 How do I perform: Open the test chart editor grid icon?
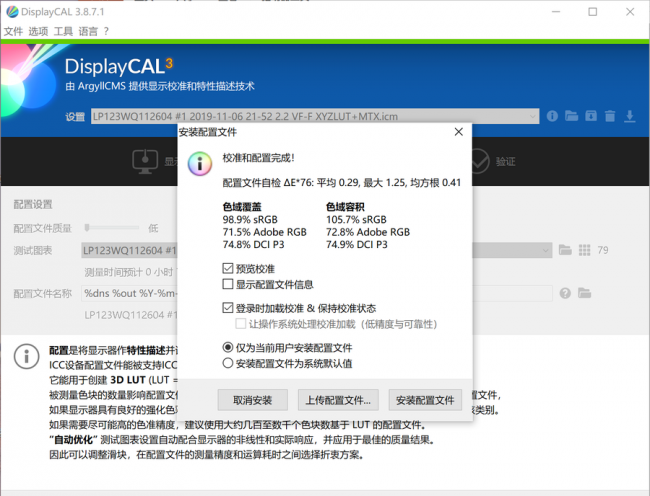[585, 250]
